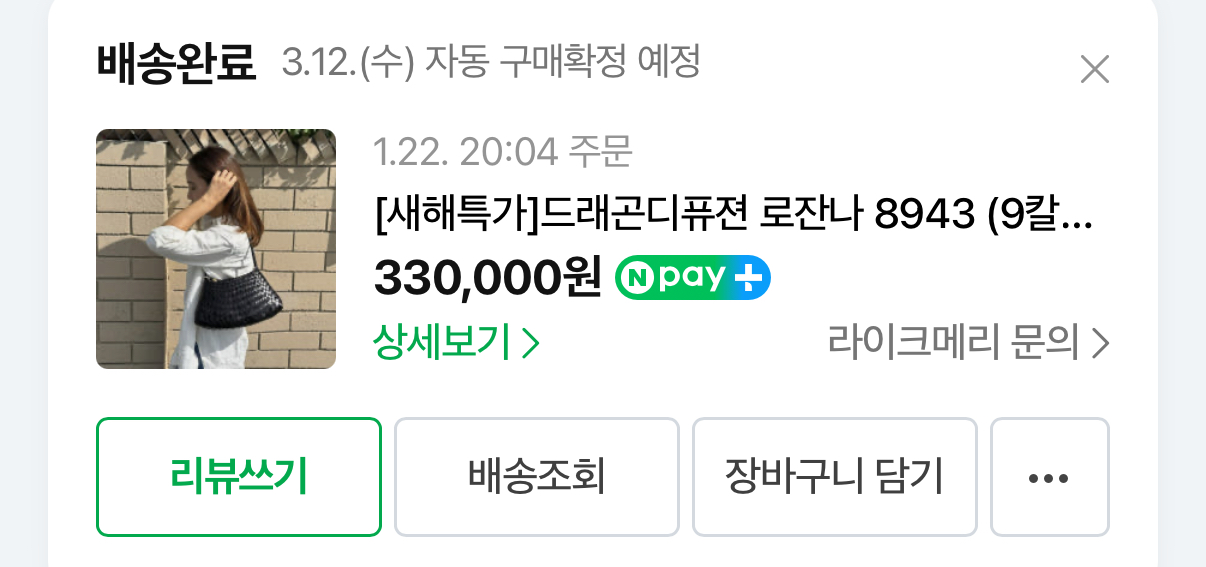
Task: Click the 리뷰쓰기 button
Action: (239, 477)
